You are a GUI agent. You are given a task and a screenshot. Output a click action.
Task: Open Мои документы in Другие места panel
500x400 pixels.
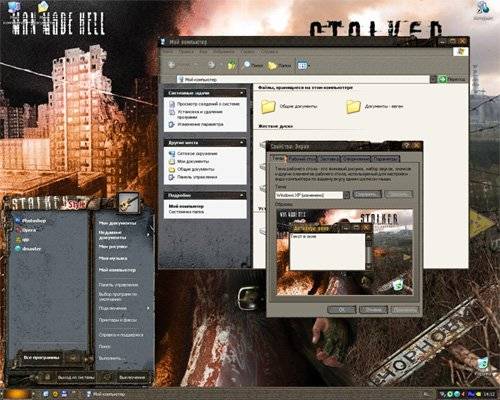click(x=189, y=161)
